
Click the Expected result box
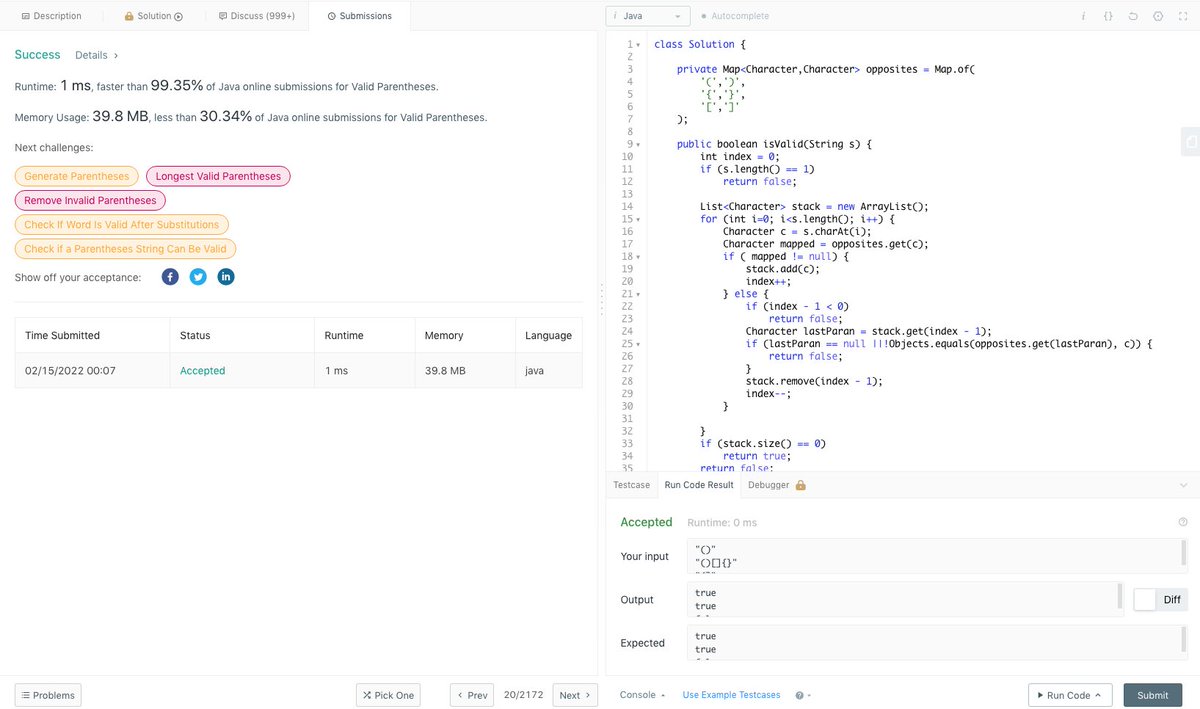coord(937,642)
